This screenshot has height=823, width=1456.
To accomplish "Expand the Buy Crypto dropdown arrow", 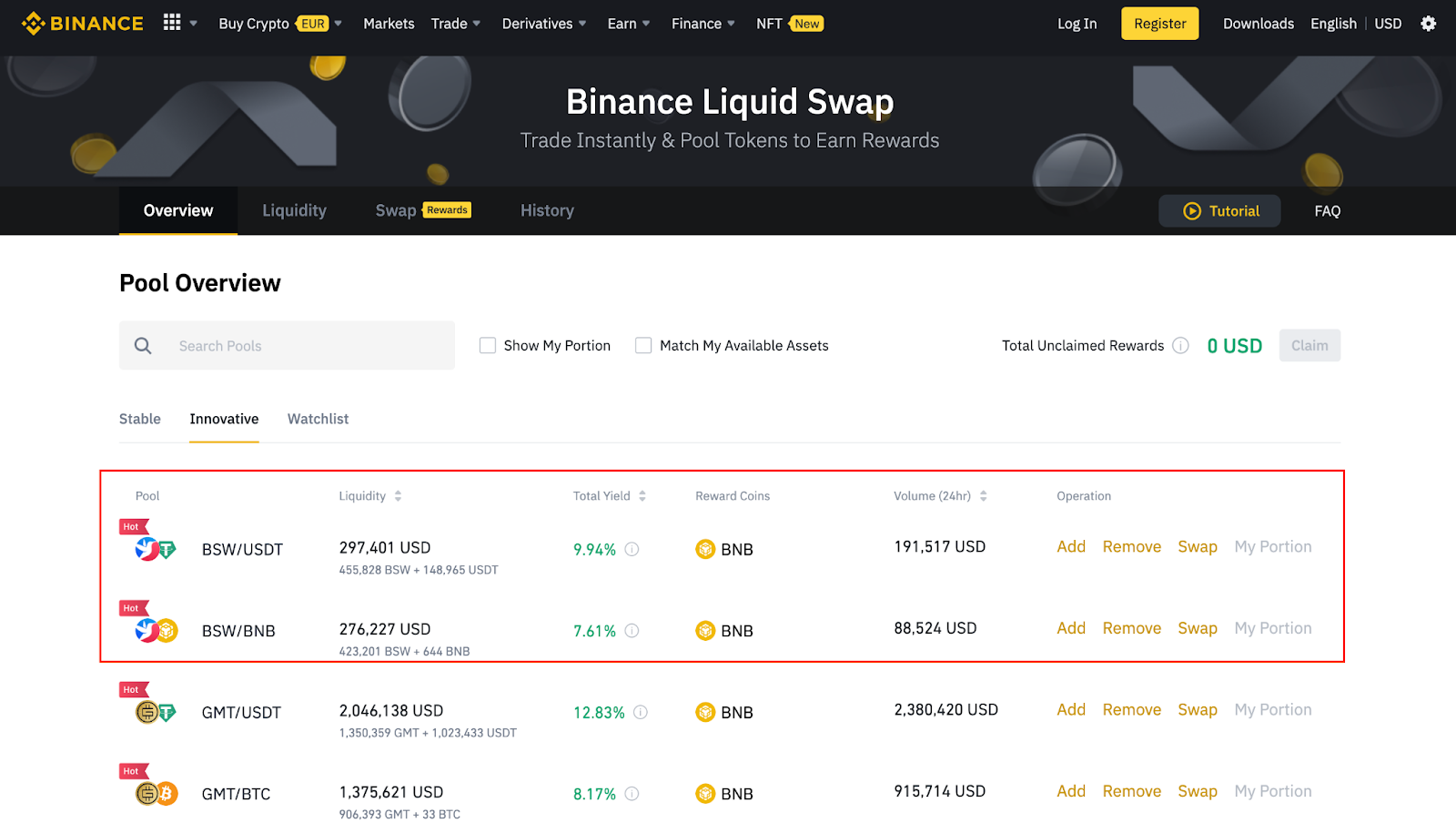I will point(338,24).
